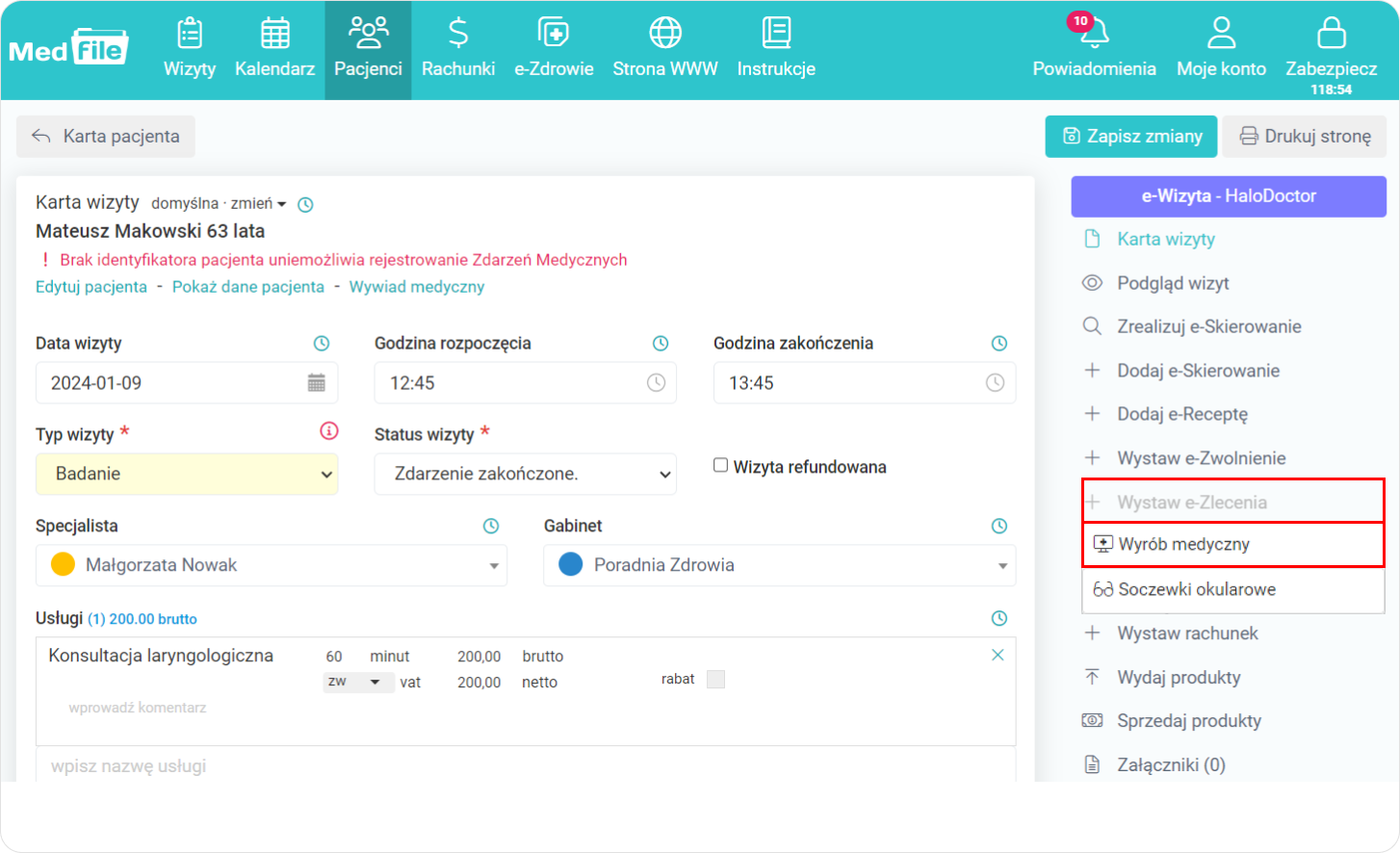Image resolution: width=1400 pixels, height=853 pixels.
Task: Open the Rachunki section
Action: 458,48
